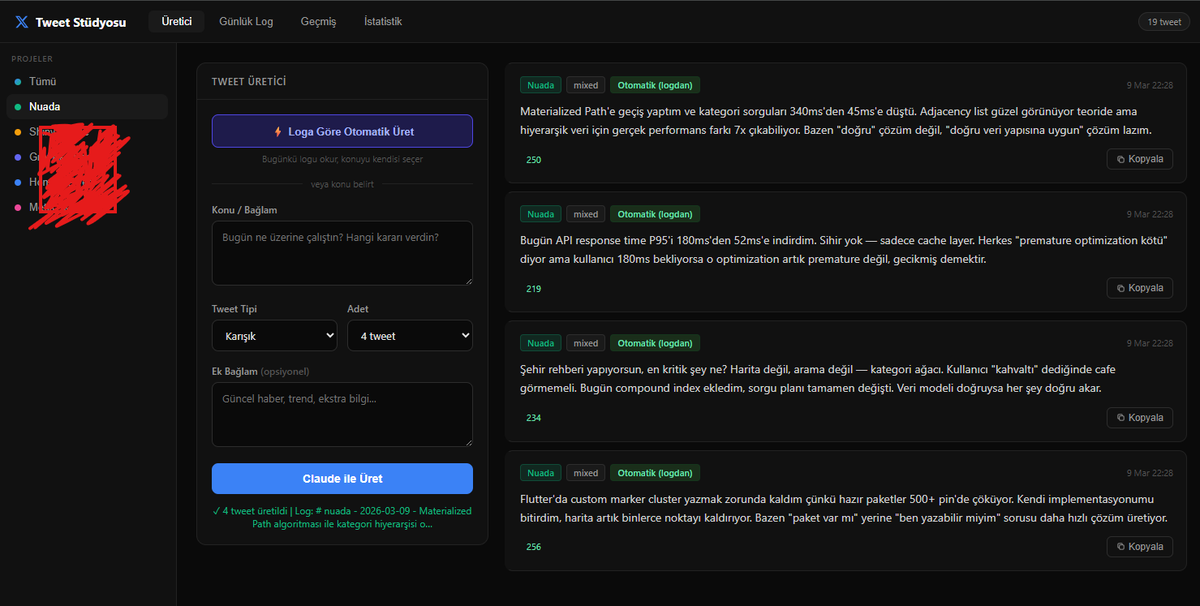Click the Flutter custom marker tweet text
1200x606 pixels.
point(843,508)
